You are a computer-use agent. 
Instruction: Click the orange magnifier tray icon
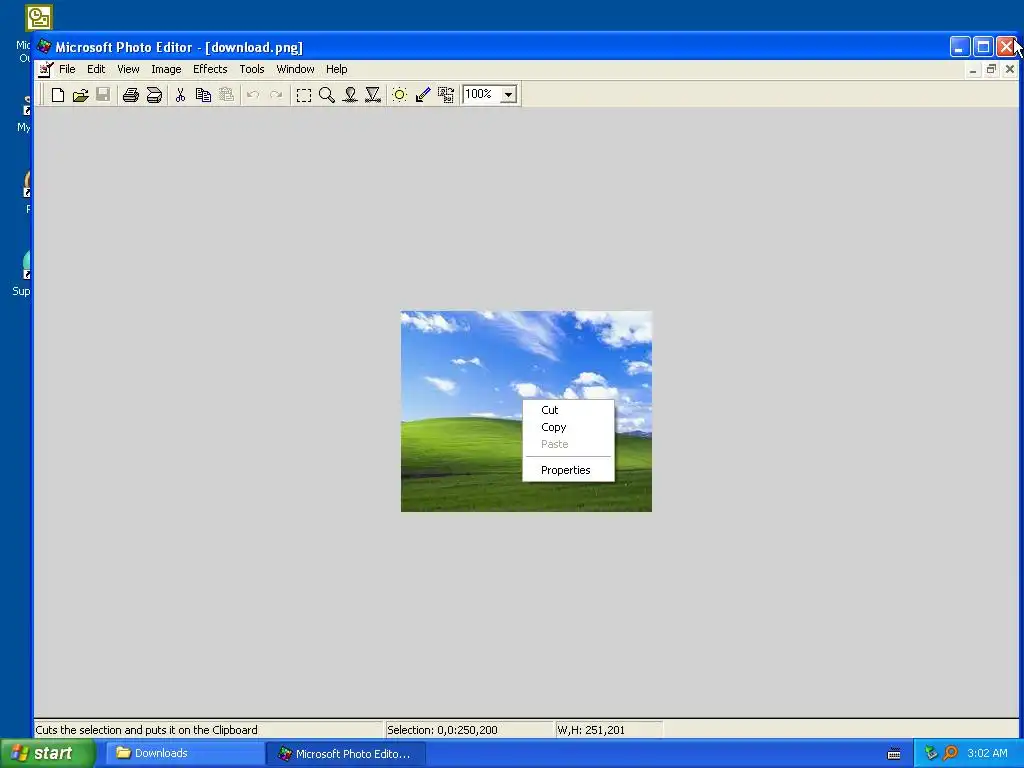(x=951, y=754)
